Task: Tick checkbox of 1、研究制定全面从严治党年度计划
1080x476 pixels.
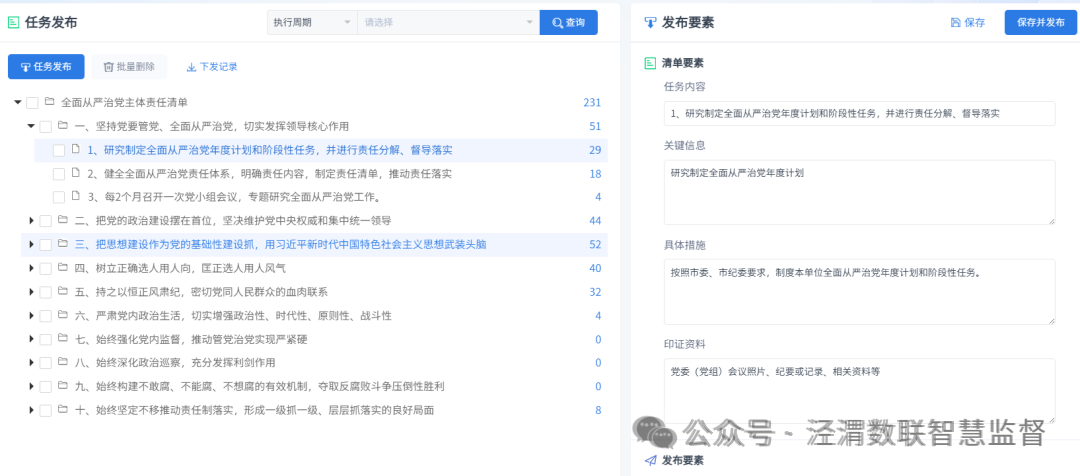Action: [x=59, y=150]
